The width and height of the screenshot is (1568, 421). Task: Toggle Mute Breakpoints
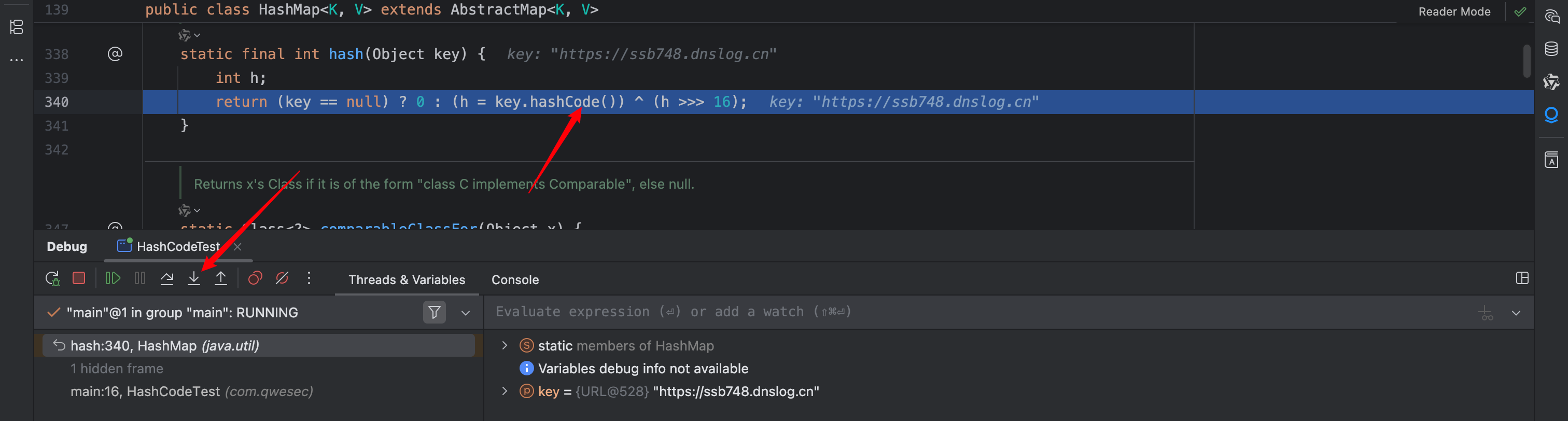tap(282, 278)
